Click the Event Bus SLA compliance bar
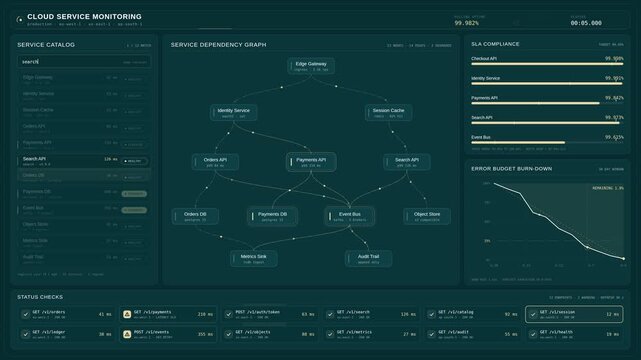641x360 pixels. [x=547, y=143]
